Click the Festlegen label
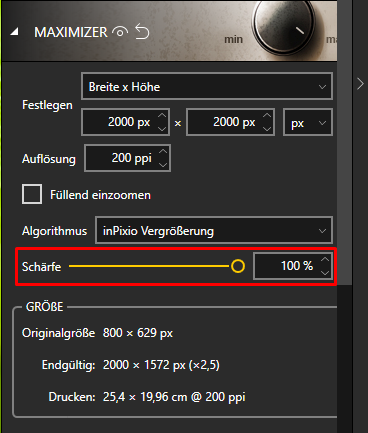Screen dimensions: 368x433 tap(47, 105)
